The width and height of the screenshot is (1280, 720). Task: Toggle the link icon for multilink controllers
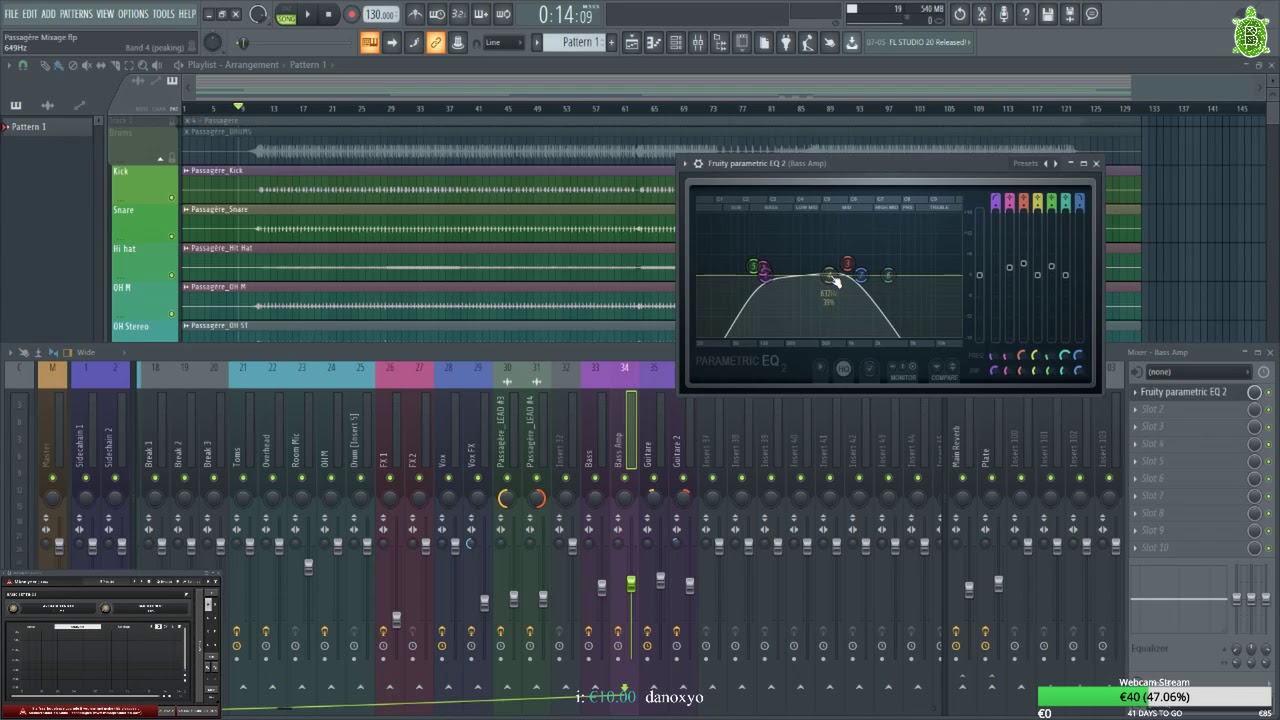point(436,42)
